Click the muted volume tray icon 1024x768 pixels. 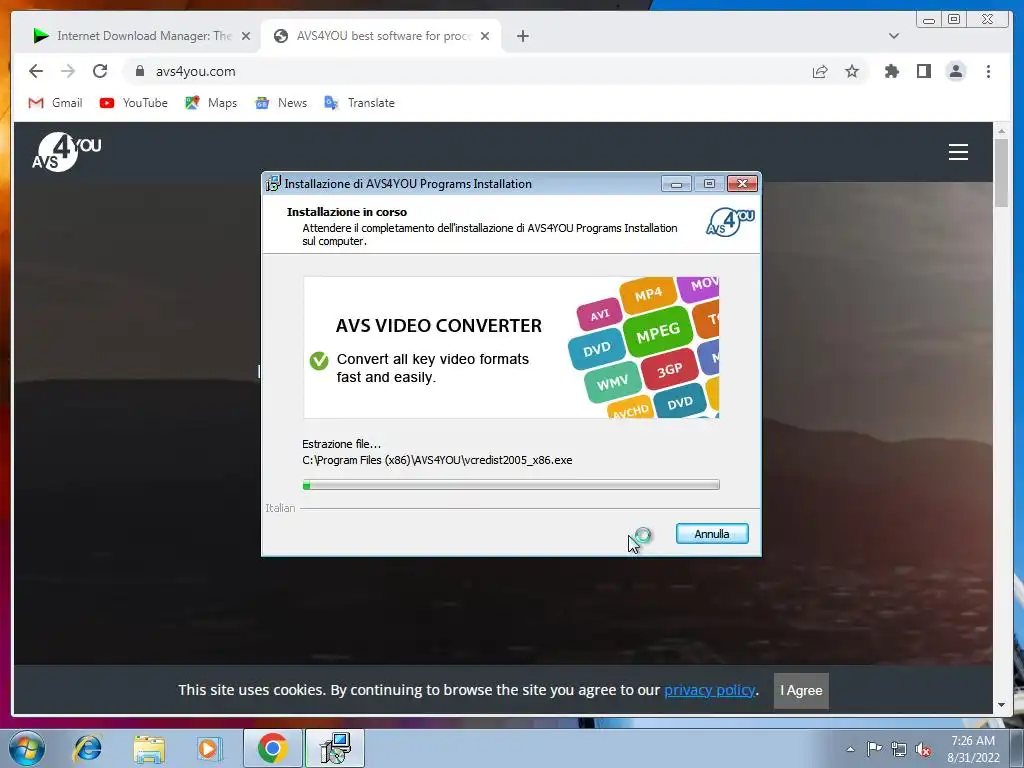pos(923,749)
